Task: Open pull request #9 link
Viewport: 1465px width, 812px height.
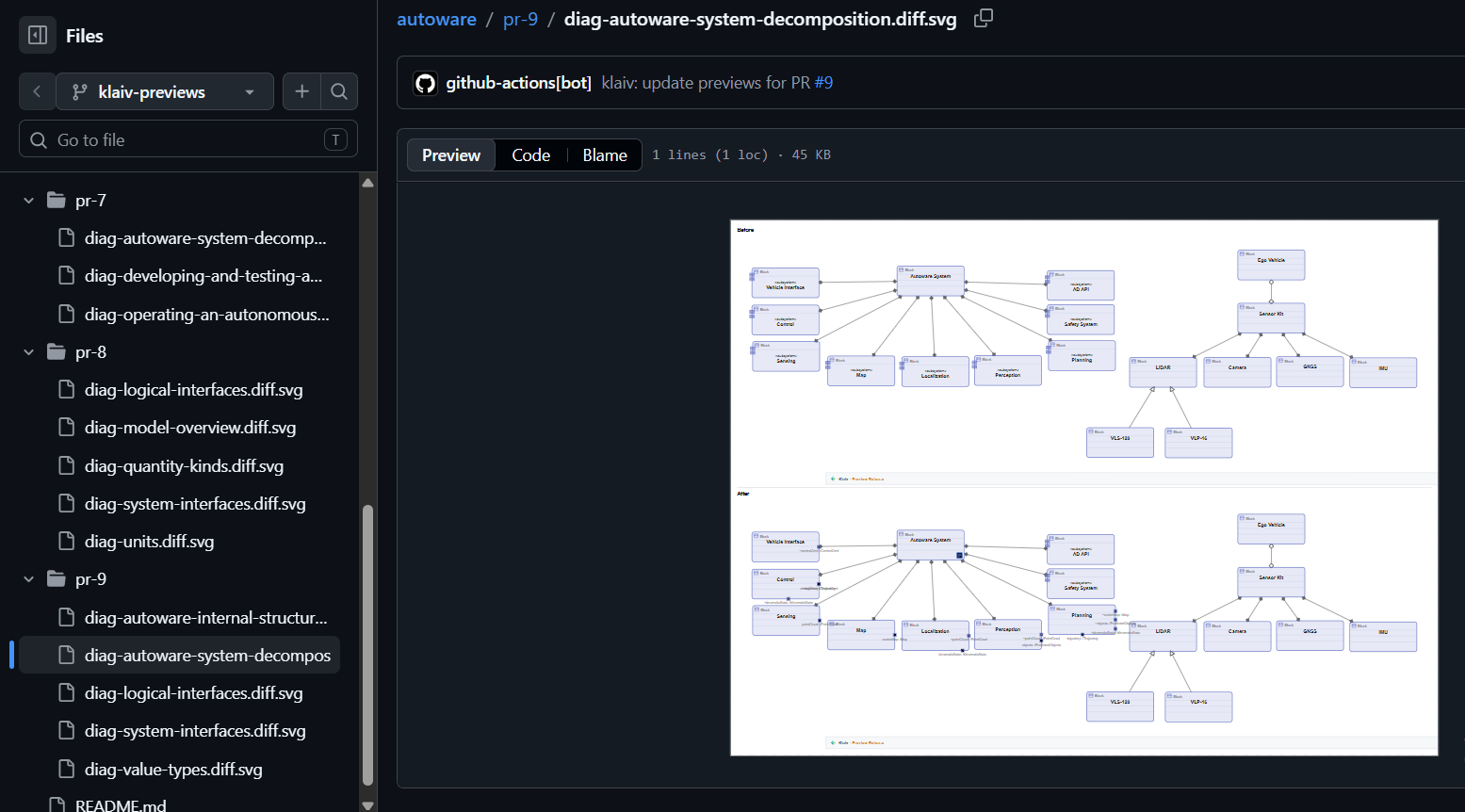Action: pos(823,83)
